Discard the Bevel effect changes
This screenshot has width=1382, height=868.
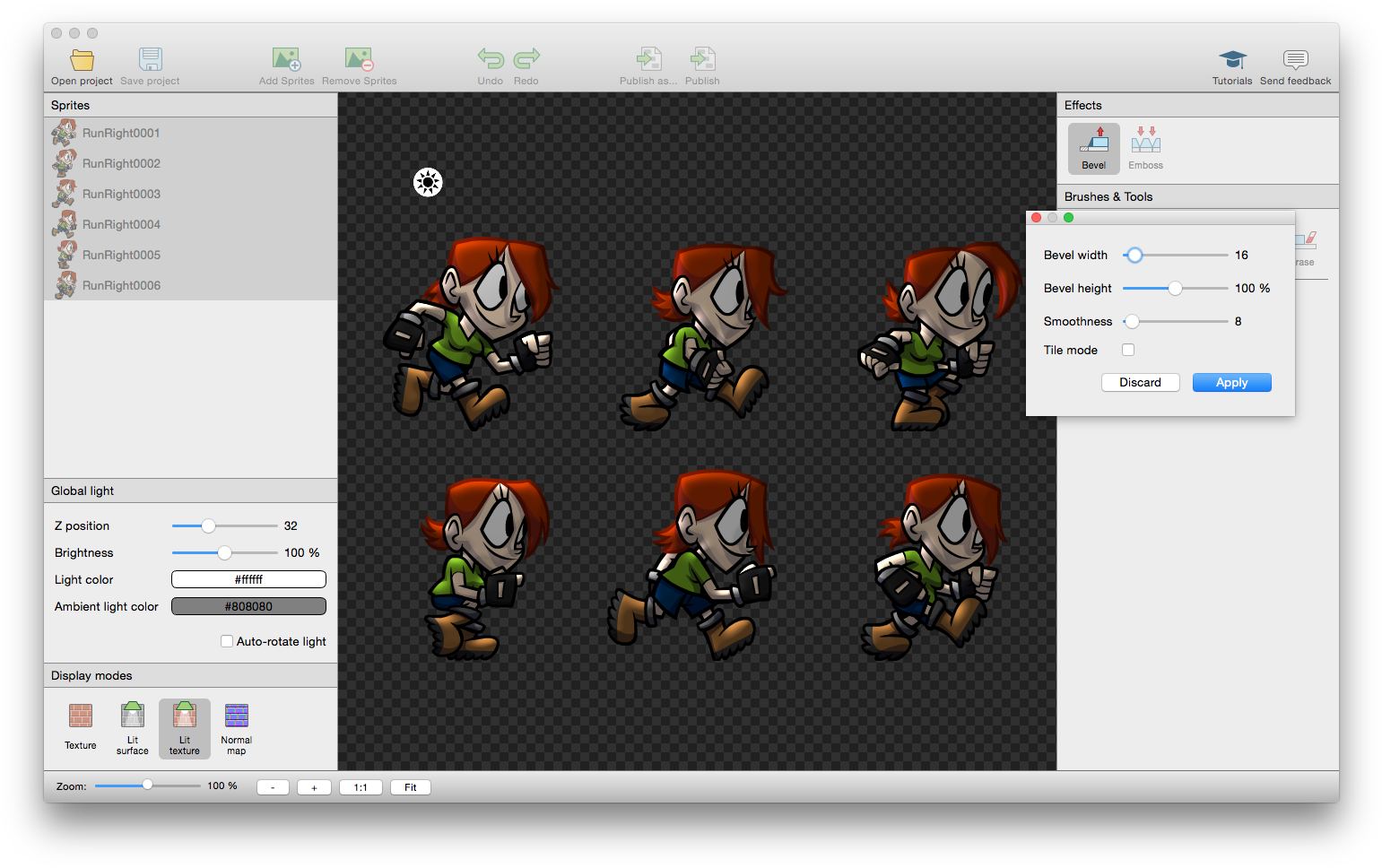(x=1140, y=382)
